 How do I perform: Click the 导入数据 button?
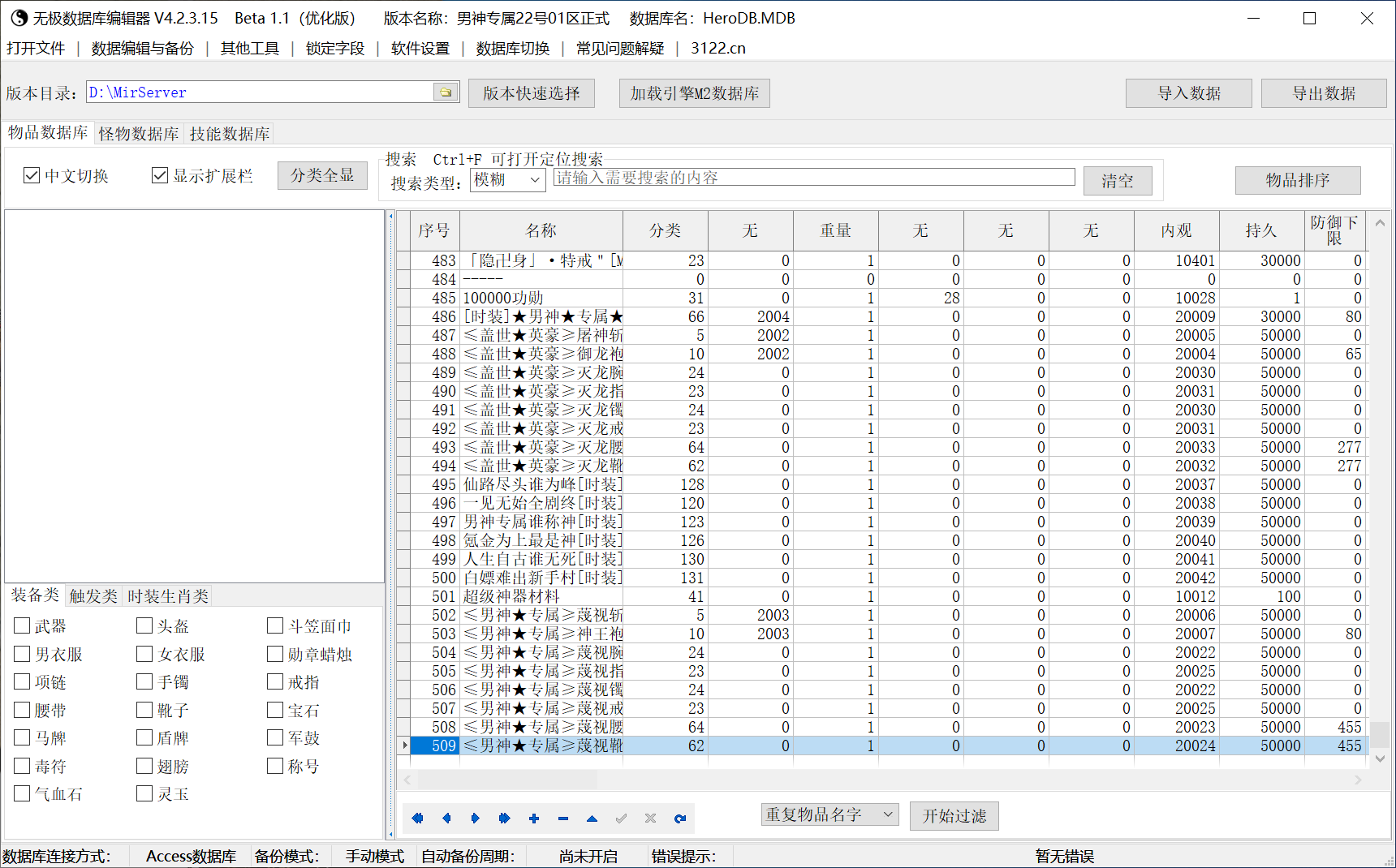pos(1189,93)
